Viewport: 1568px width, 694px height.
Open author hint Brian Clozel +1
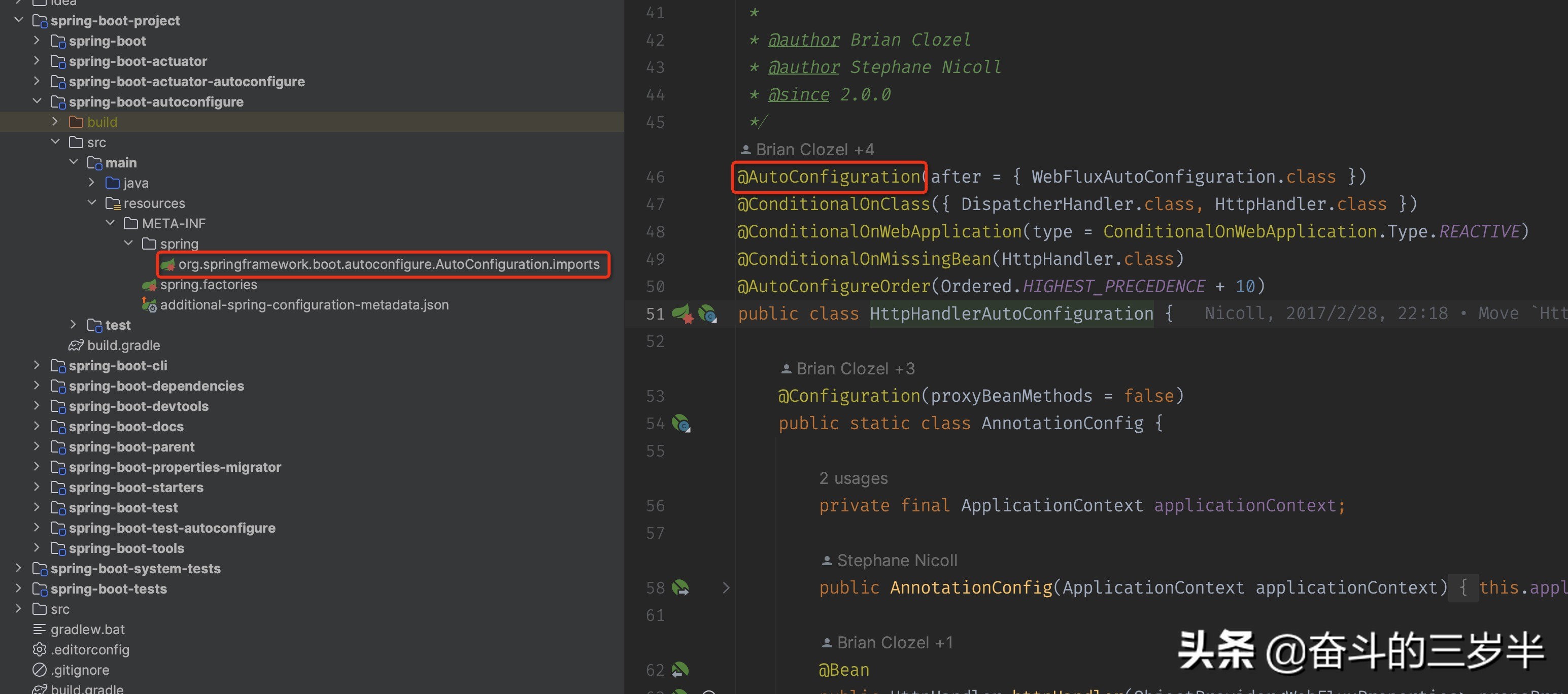click(x=895, y=643)
